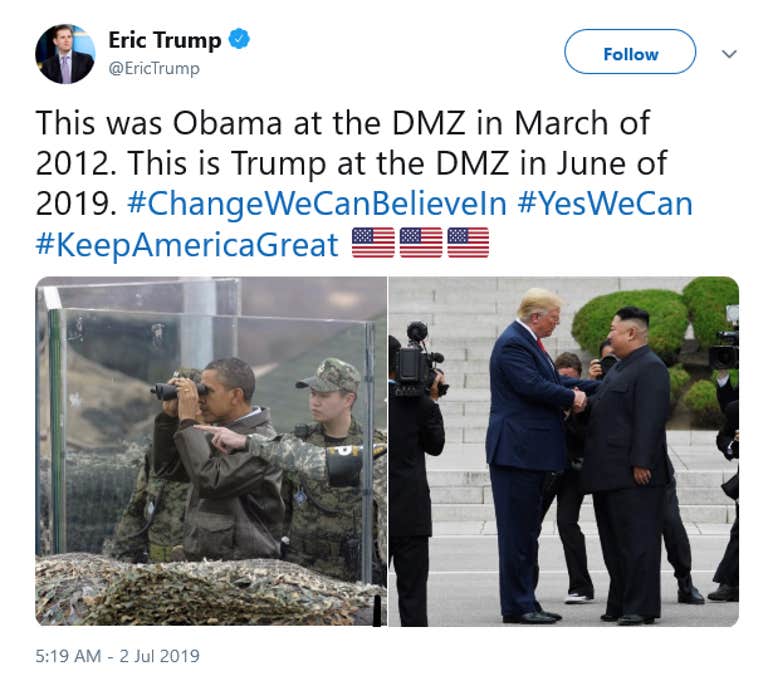Click the binoculars in the left photo
Image resolution: width=768 pixels, height=676 pixels.
coord(178,390)
